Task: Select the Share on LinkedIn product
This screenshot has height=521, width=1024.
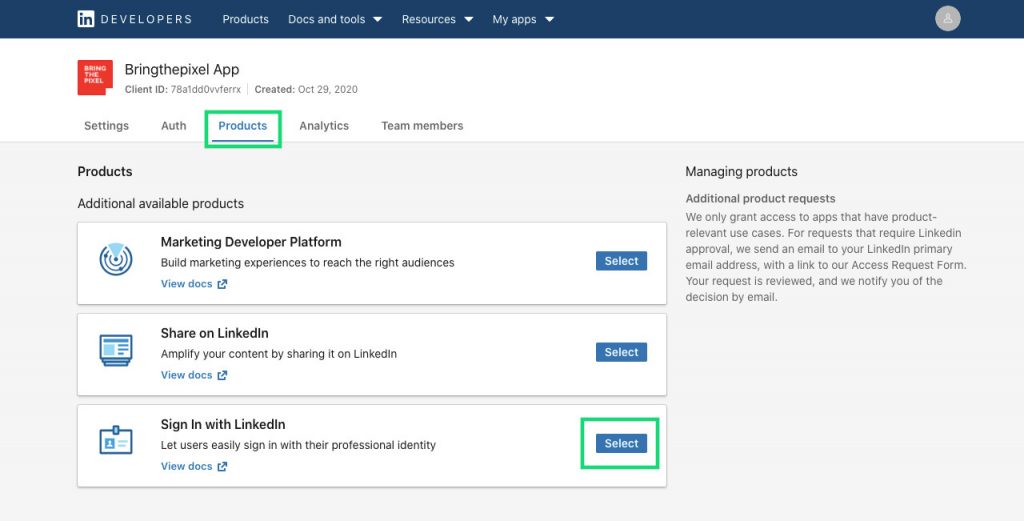Action: [x=621, y=353]
